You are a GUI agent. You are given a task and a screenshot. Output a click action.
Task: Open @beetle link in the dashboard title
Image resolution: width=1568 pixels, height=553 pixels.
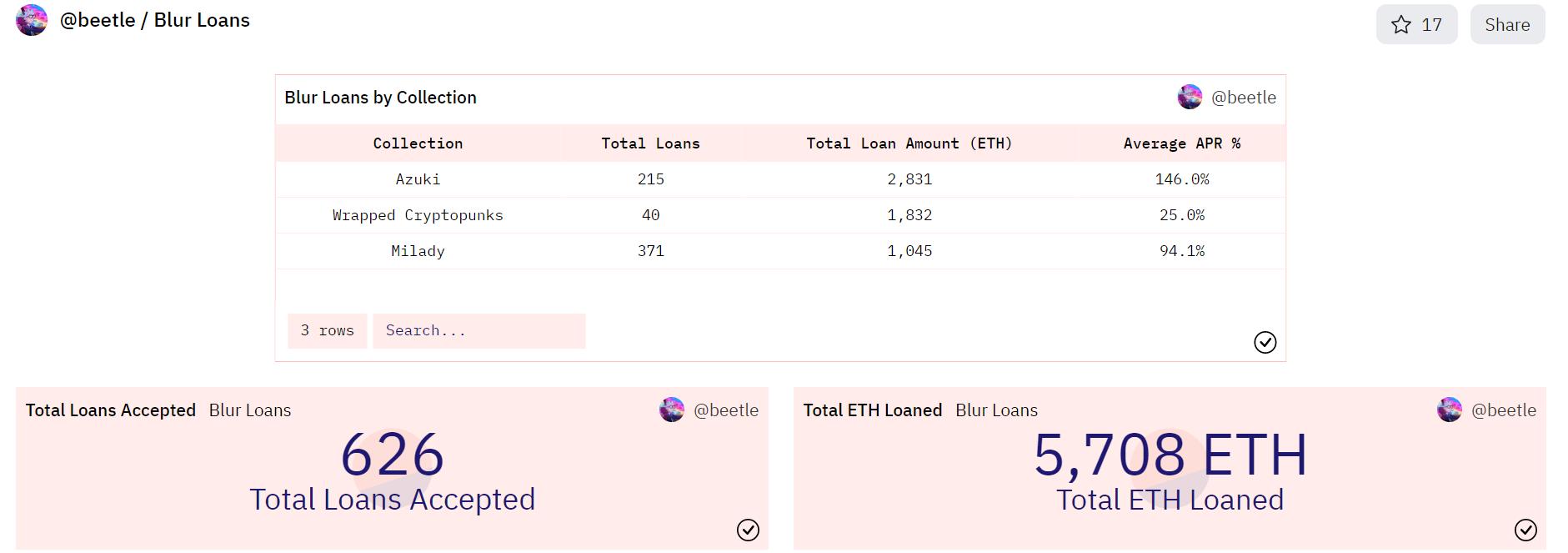[x=98, y=20]
